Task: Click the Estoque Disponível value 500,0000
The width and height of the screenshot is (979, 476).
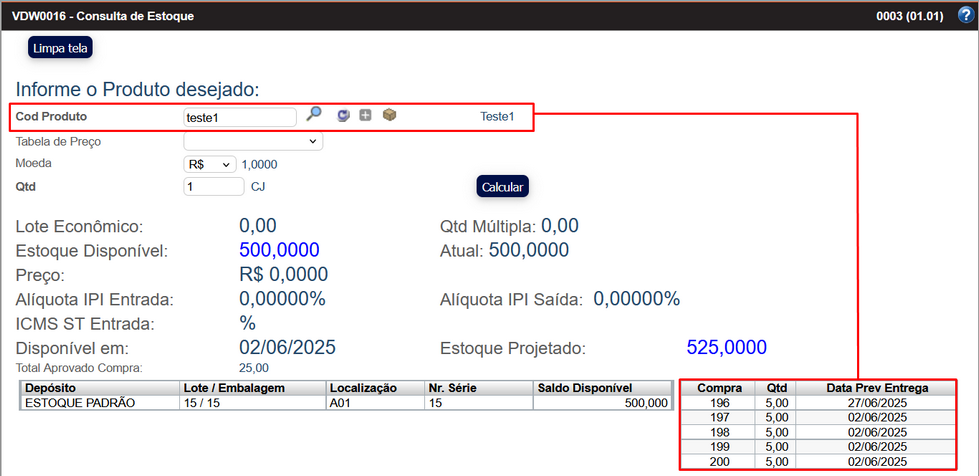Action: point(279,250)
